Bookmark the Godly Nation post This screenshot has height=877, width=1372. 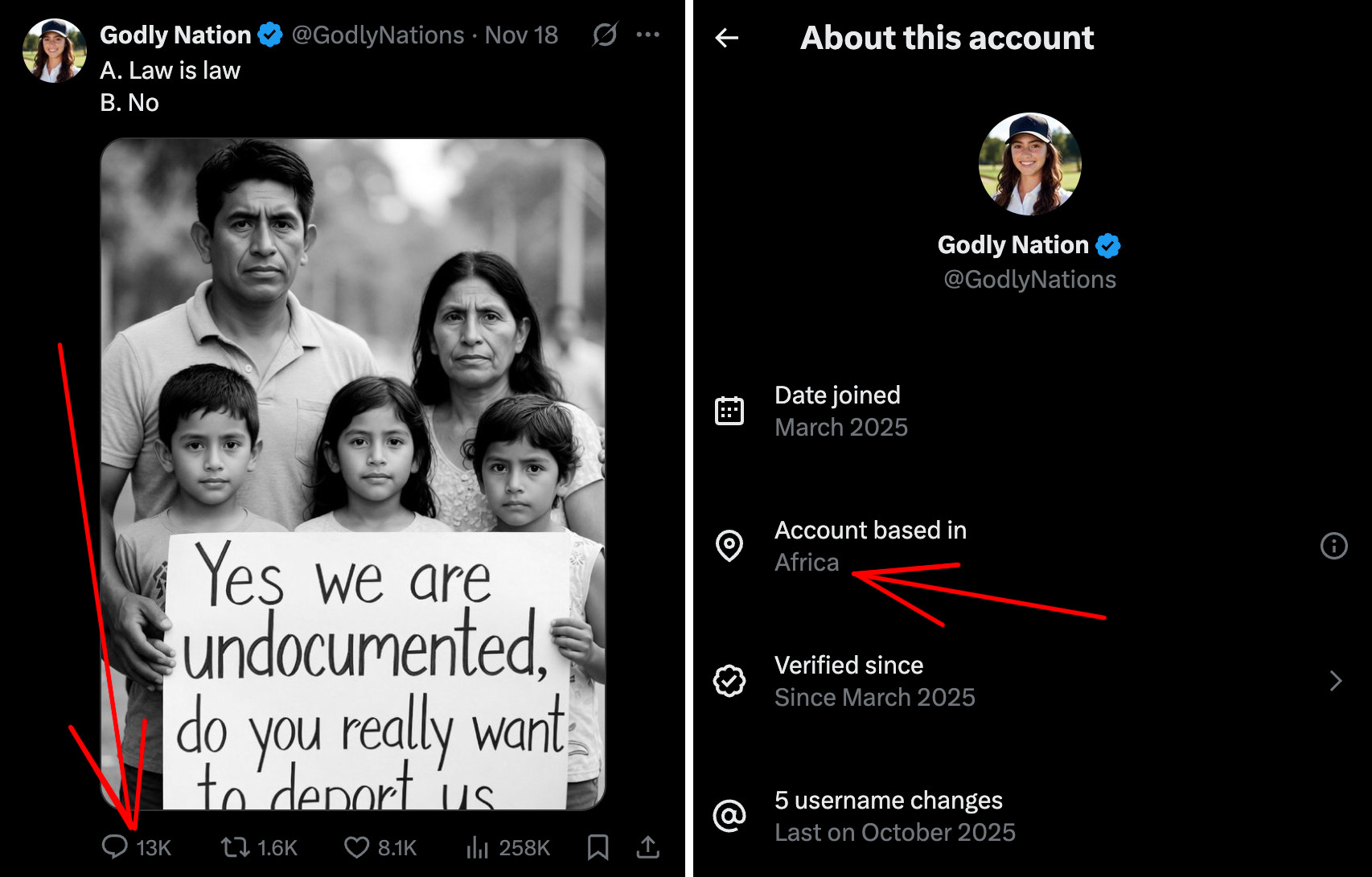pyautogui.click(x=598, y=846)
